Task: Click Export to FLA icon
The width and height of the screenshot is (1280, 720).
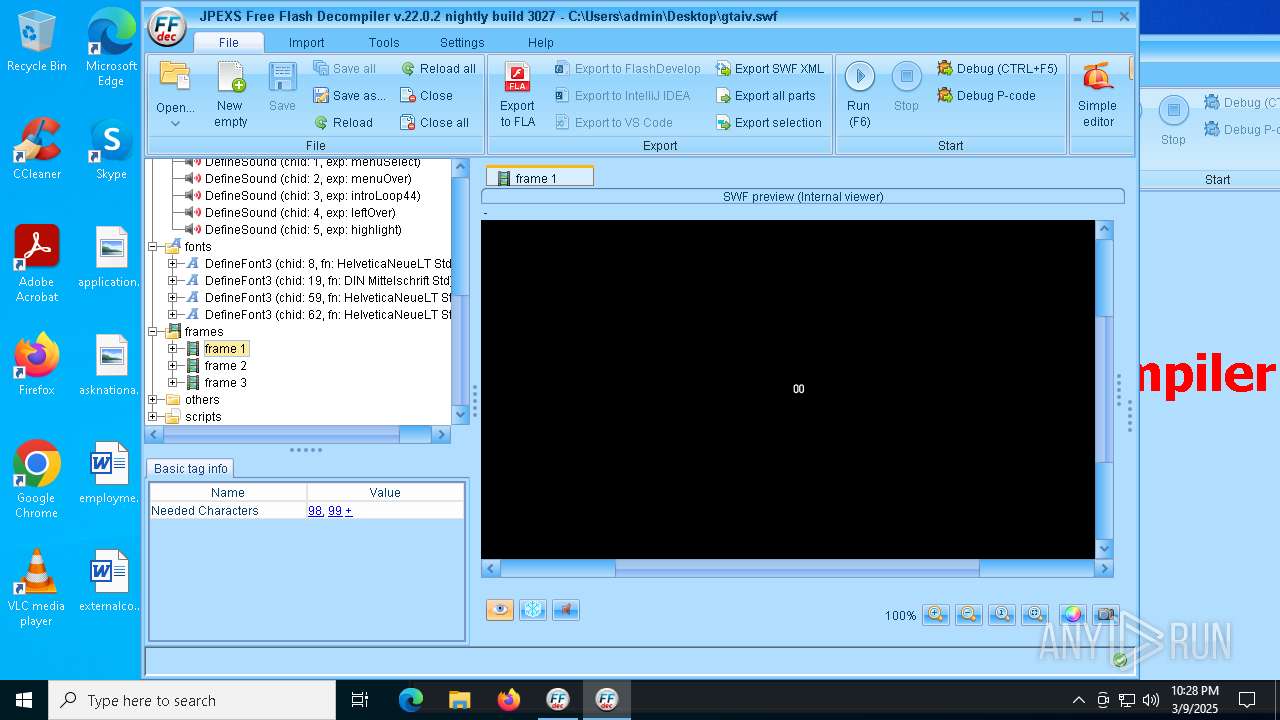Action: 517,95
